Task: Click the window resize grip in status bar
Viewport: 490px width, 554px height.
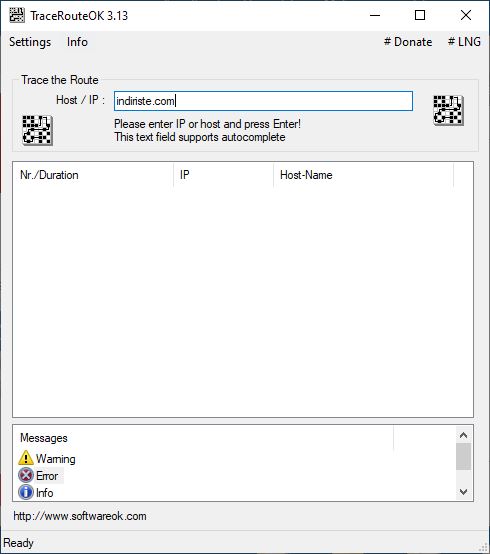Action: [483, 547]
